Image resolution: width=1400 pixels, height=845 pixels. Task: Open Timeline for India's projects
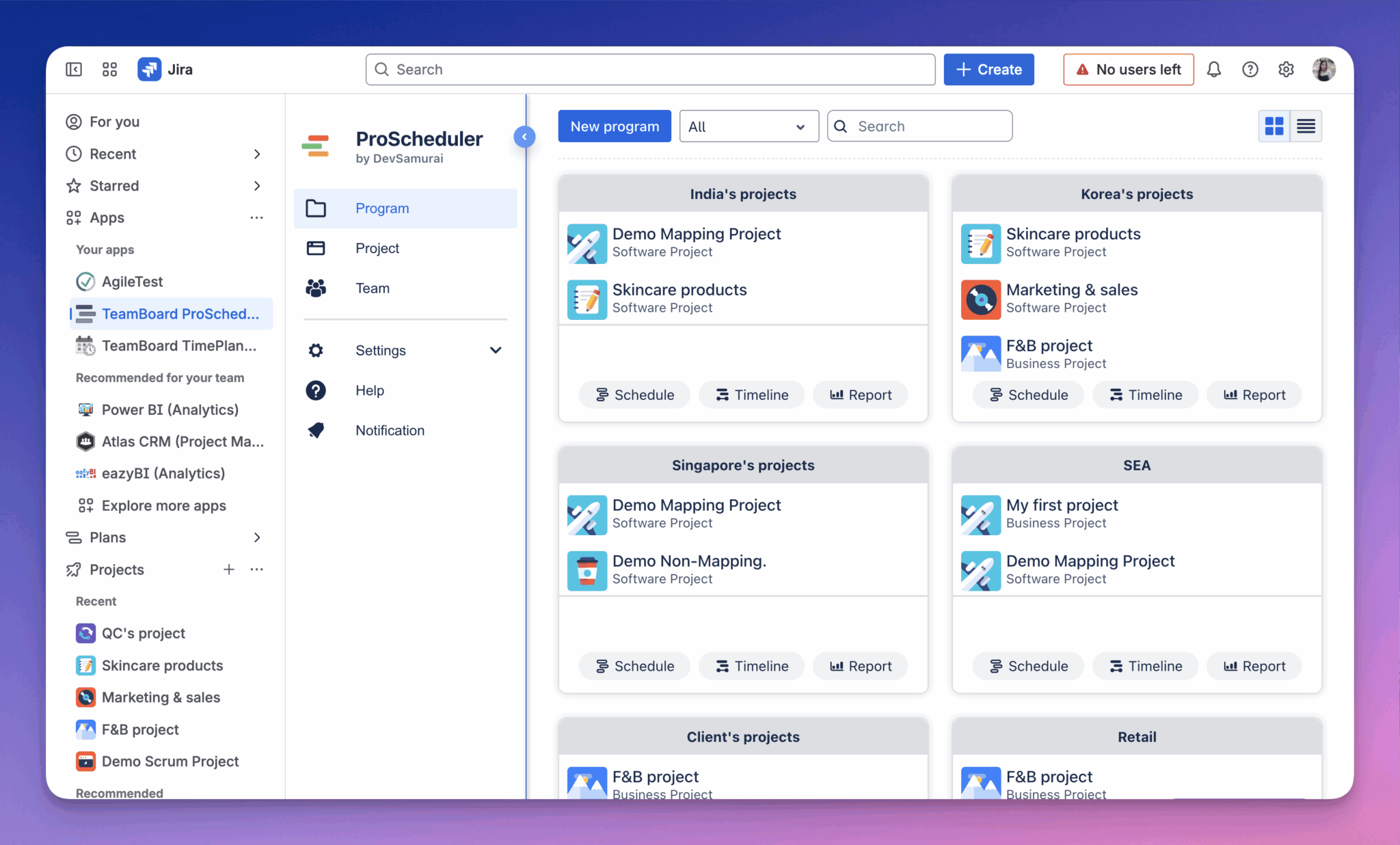pos(751,394)
